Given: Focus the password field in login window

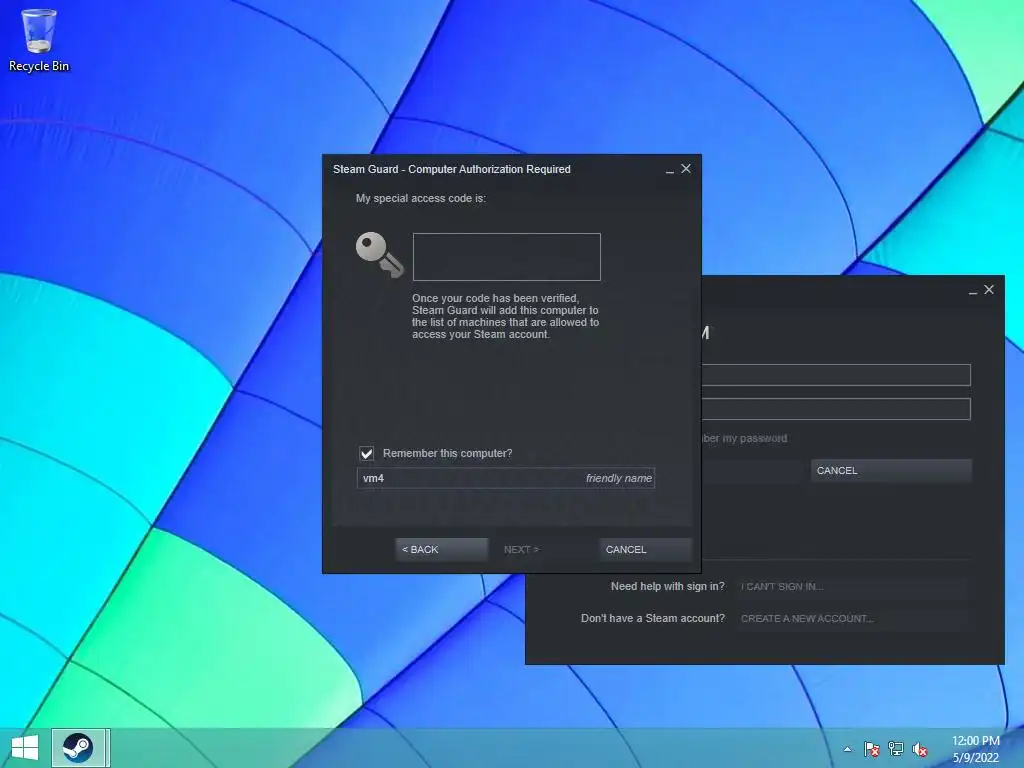Looking at the screenshot, I should 836,409.
